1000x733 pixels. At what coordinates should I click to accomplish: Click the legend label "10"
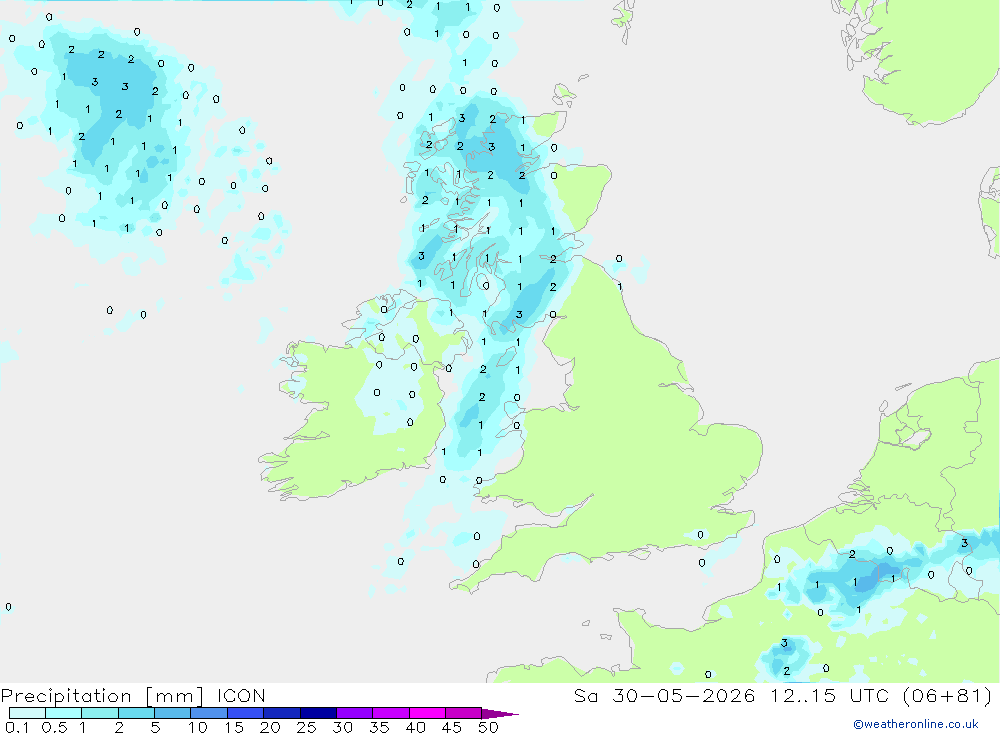[198, 727]
